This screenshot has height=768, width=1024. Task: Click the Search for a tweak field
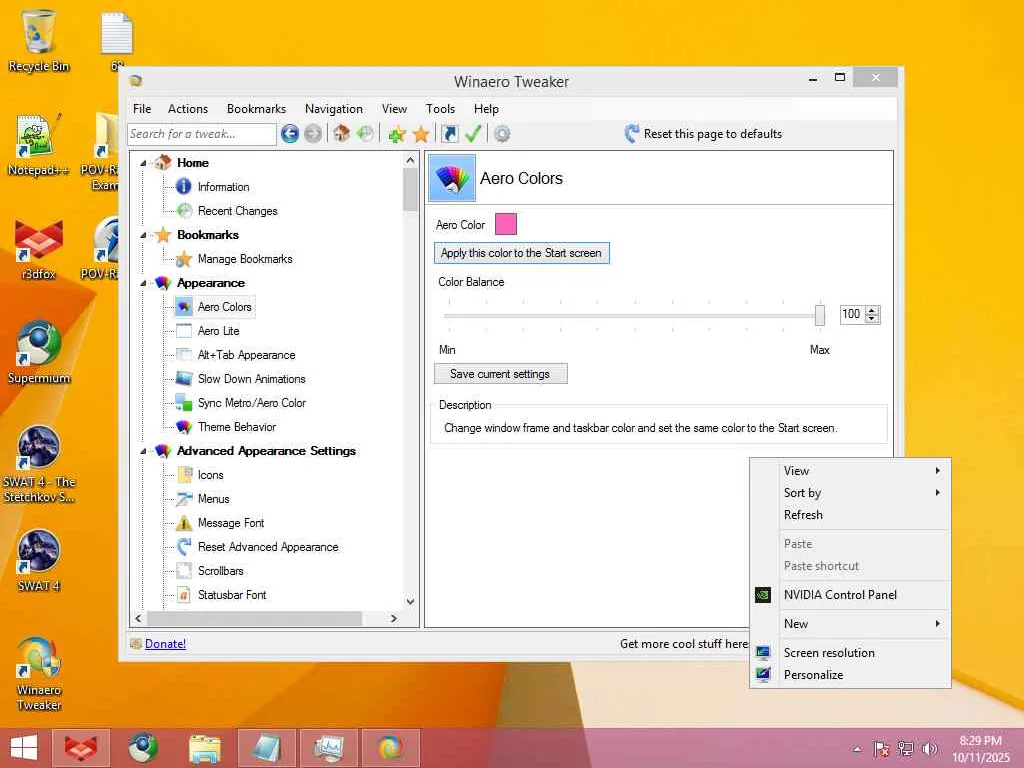[x=202, y=134]
